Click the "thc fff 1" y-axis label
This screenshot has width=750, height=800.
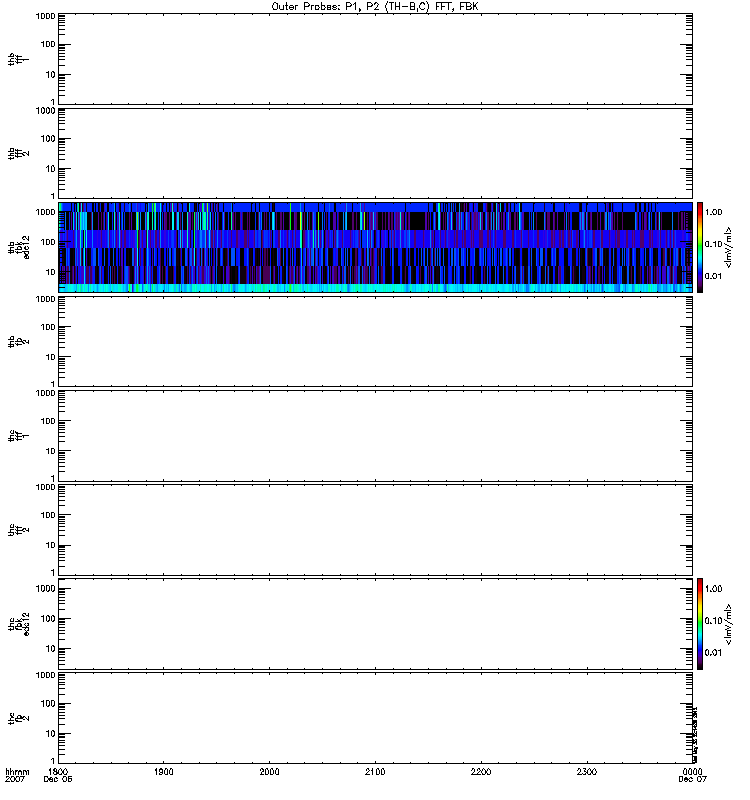coord(18,436)
